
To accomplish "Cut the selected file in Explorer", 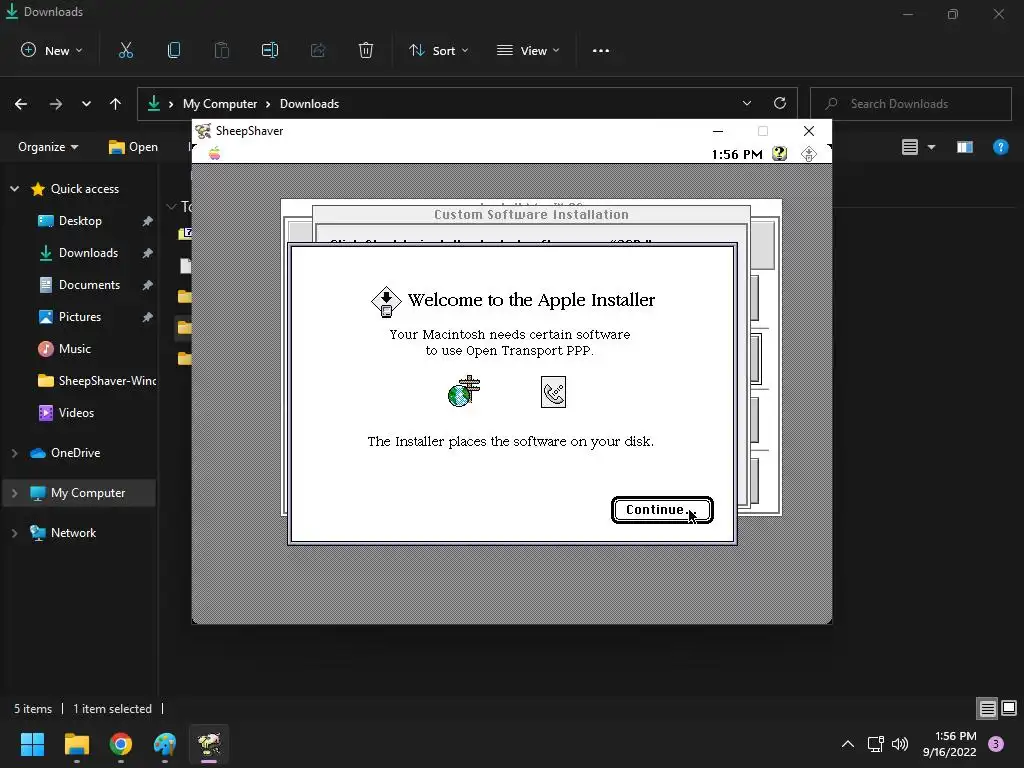I will click(125, 50).
